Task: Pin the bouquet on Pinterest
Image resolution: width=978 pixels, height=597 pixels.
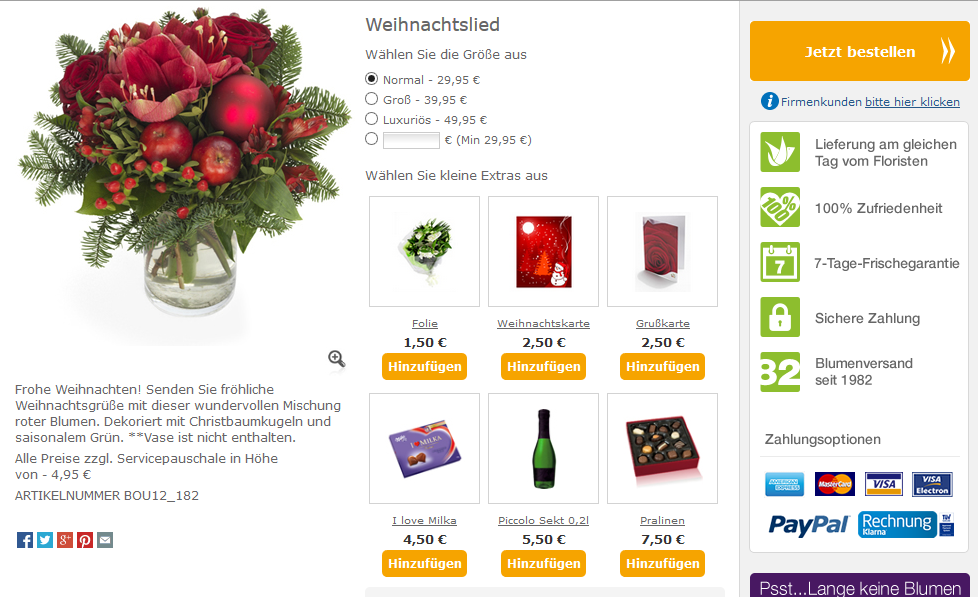Action: pyautogui.click(x=85, y=540)
